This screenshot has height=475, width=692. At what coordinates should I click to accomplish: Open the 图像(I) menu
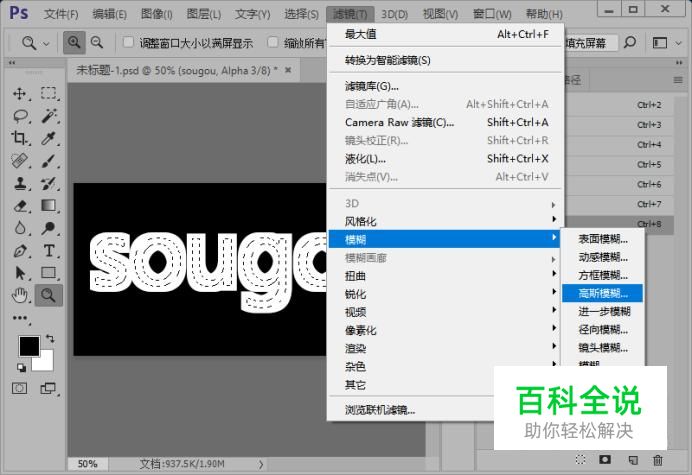pos(157,14)
